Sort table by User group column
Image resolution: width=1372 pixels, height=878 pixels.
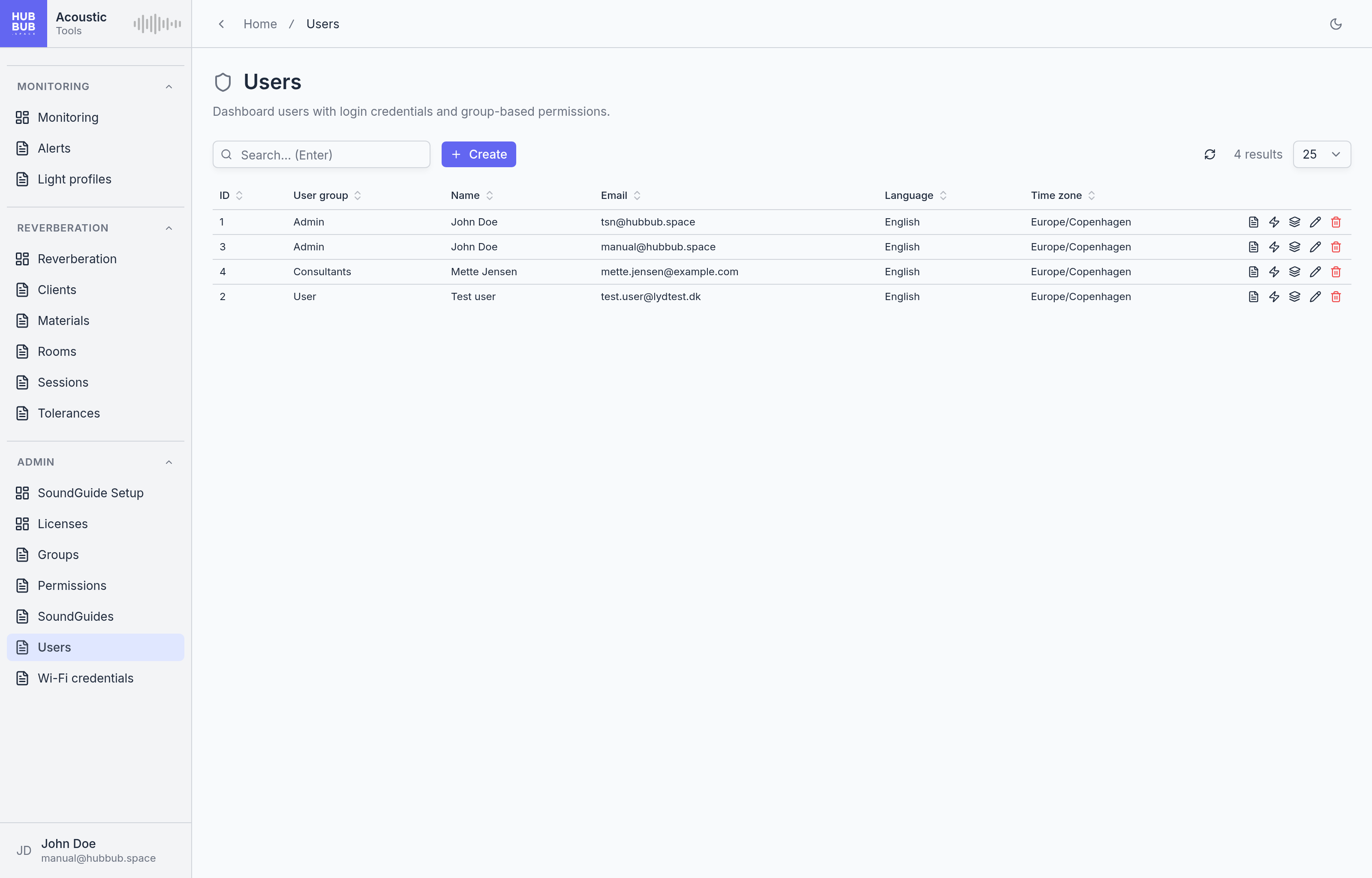click(327, 195)
